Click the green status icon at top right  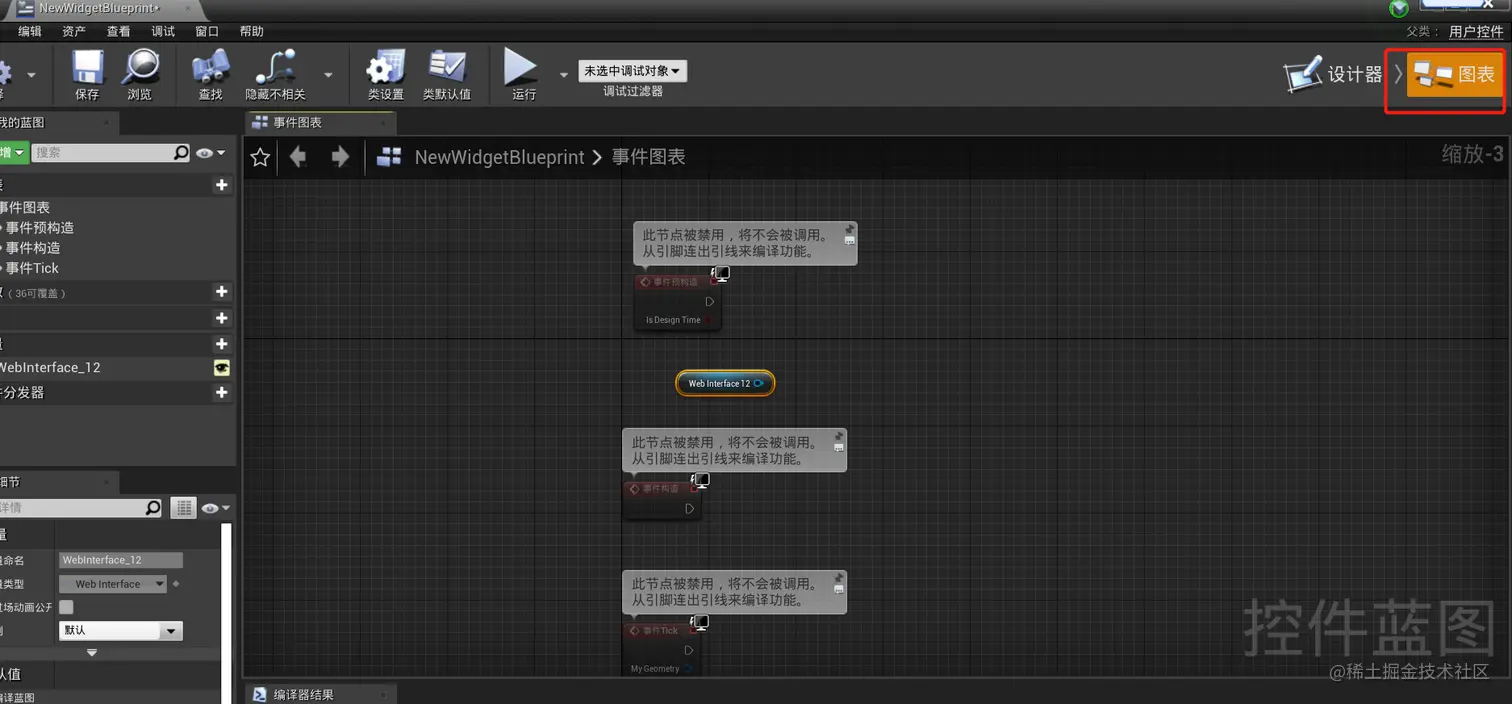1400,9
